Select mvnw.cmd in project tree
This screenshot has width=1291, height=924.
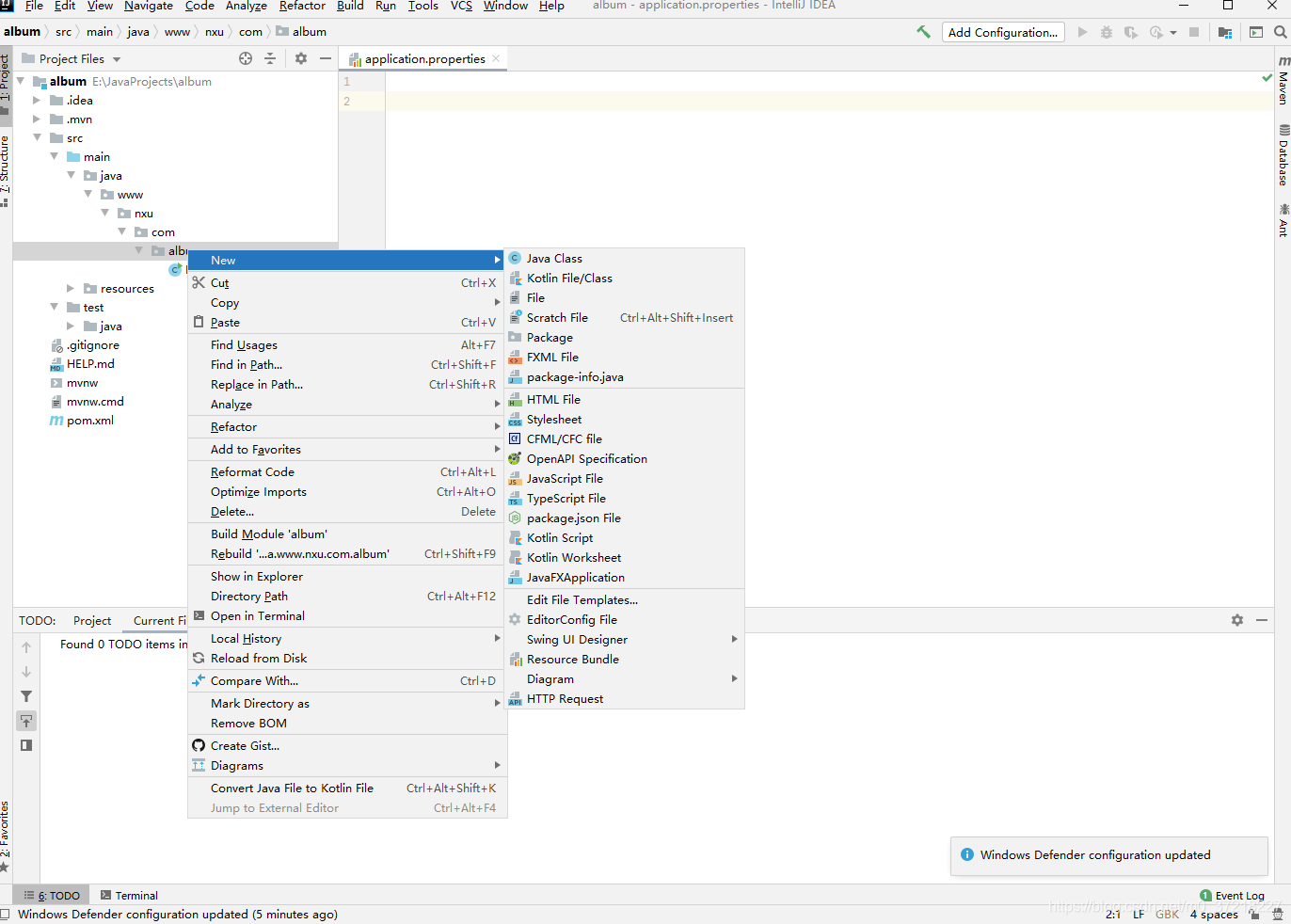coord(87,402)
